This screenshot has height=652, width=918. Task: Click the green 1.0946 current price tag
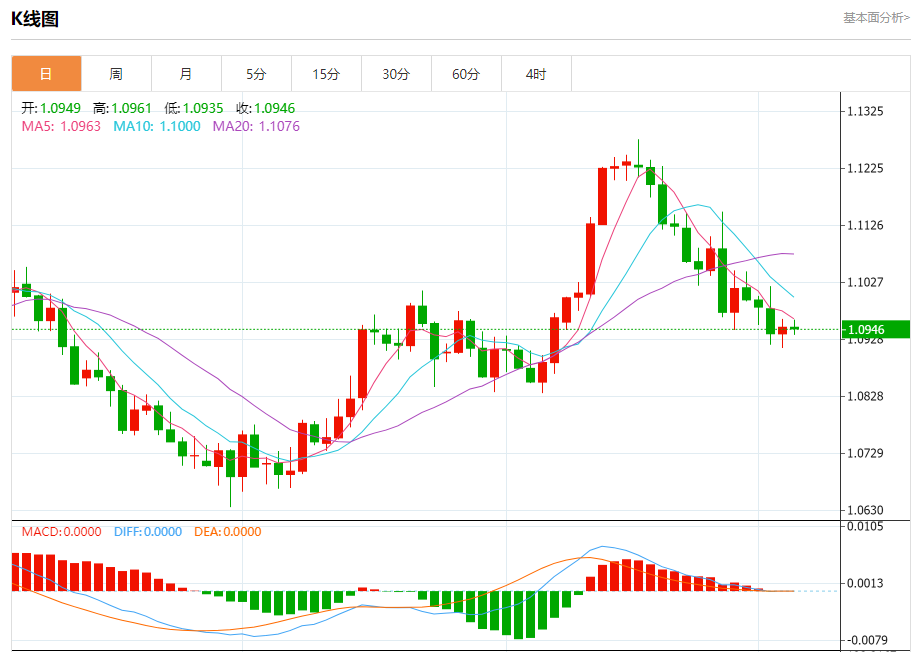876,330
